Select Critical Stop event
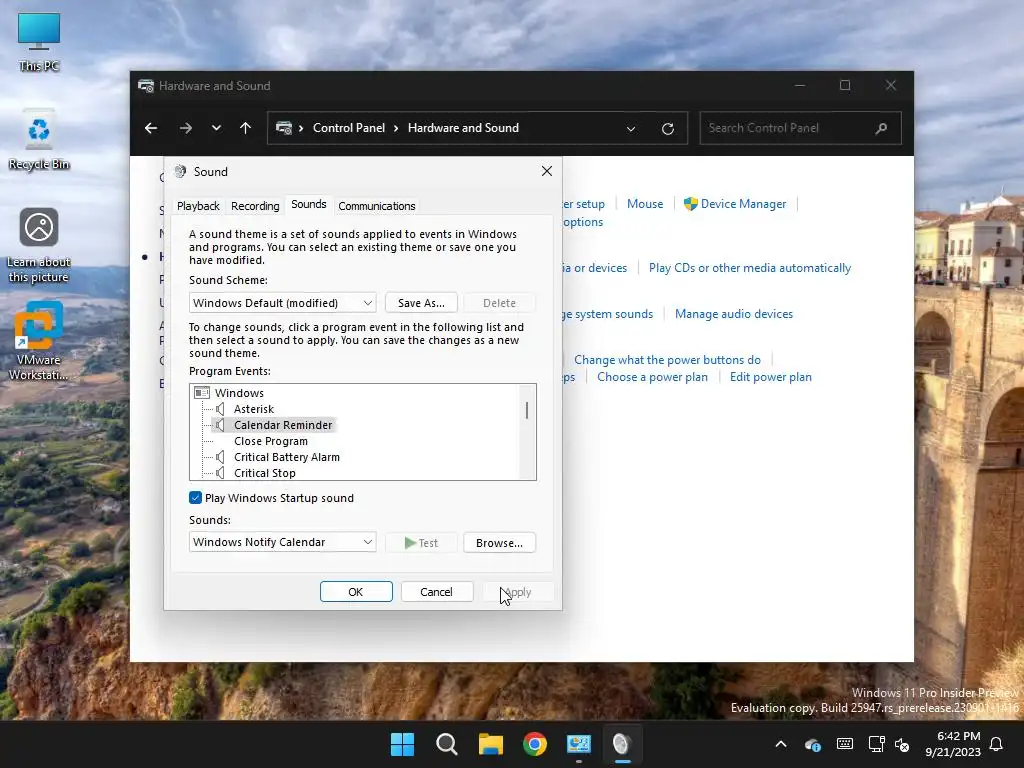This screenshot has width=1024, height=768. tap(264, 473)
